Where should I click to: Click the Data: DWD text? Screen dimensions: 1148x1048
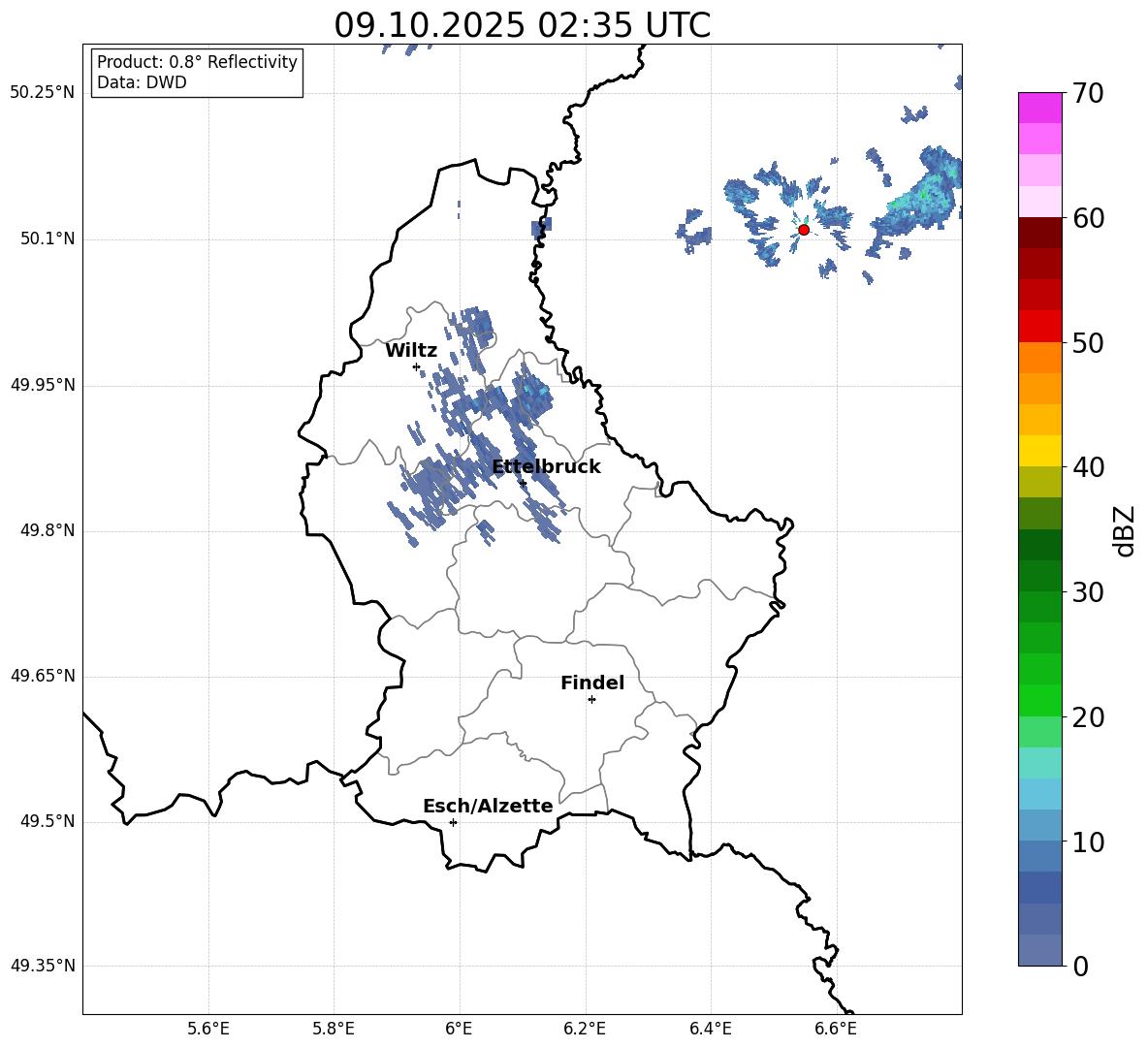[x=142, y=82]
